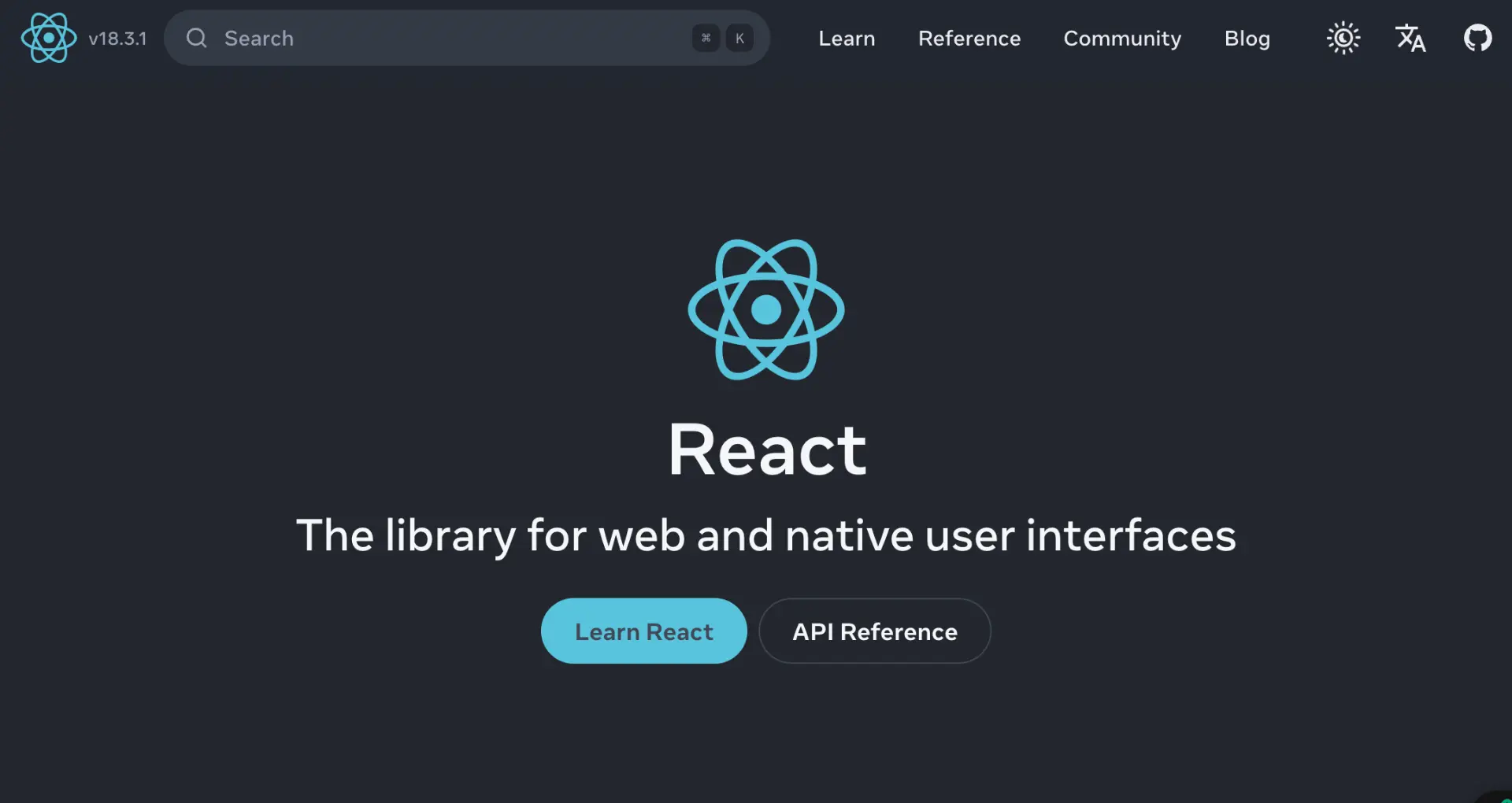Click the large React atom logo
The image size is (1512, 803).
[766, 309]
